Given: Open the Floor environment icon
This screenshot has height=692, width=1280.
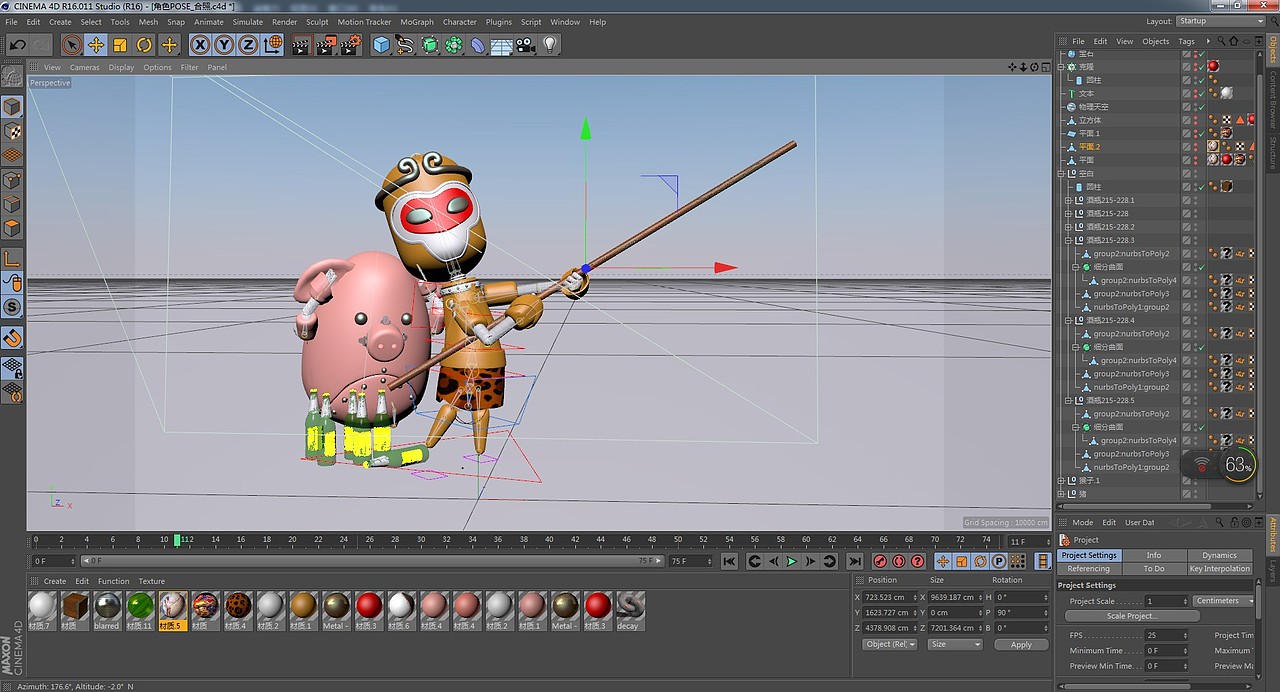Looking at the screenshot, I should (502, 45).
